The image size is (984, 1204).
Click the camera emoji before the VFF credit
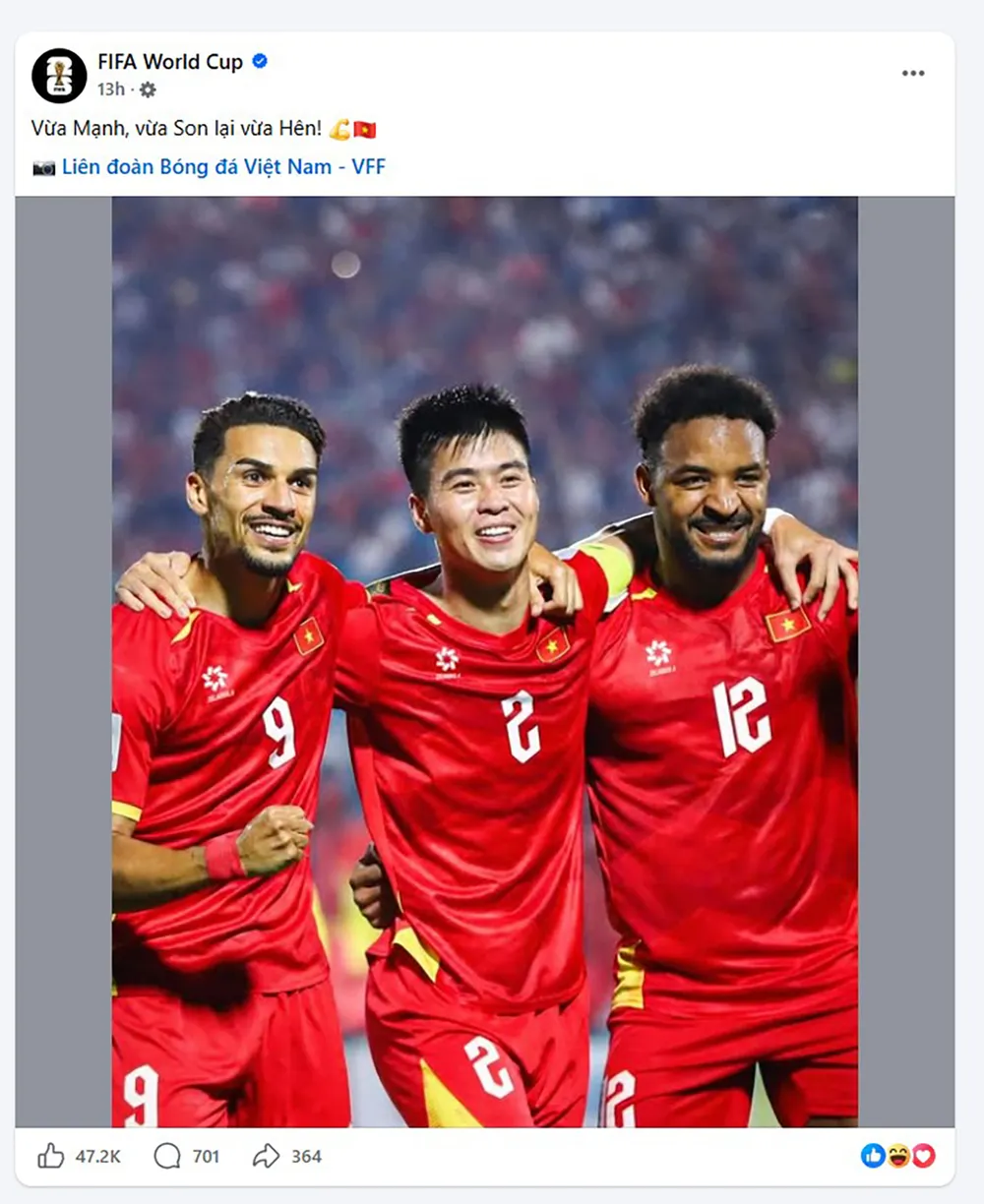pos(43,168)
